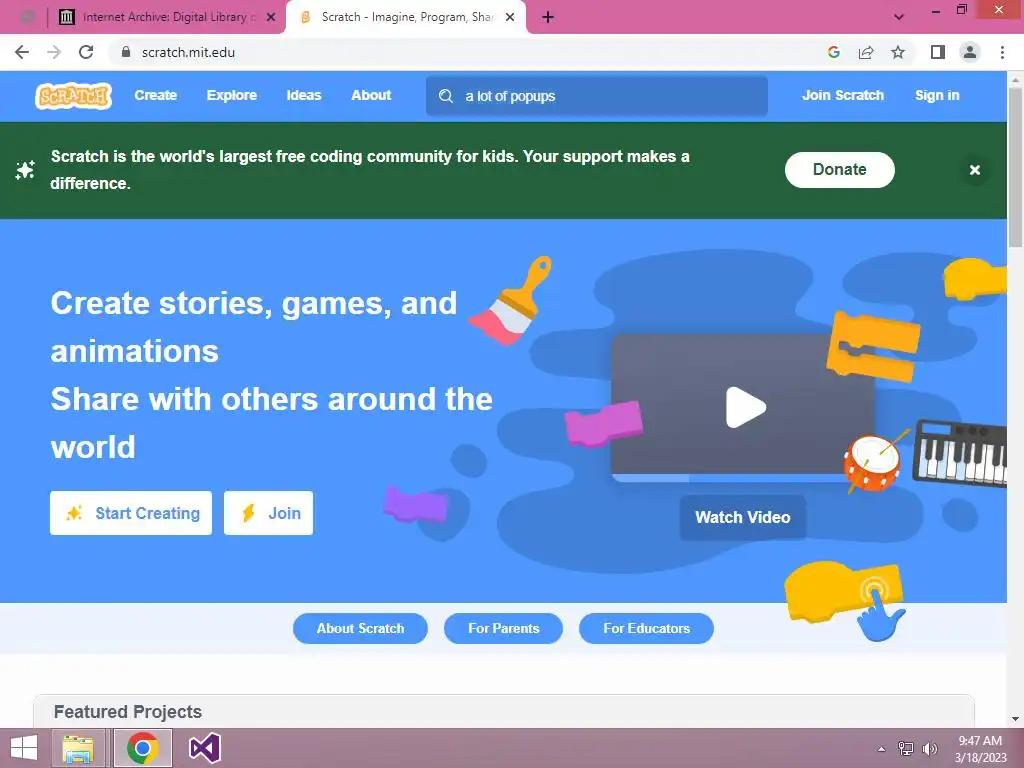
Task: Open For Educators
Action: pyautogui.click(x=646, y=628)
